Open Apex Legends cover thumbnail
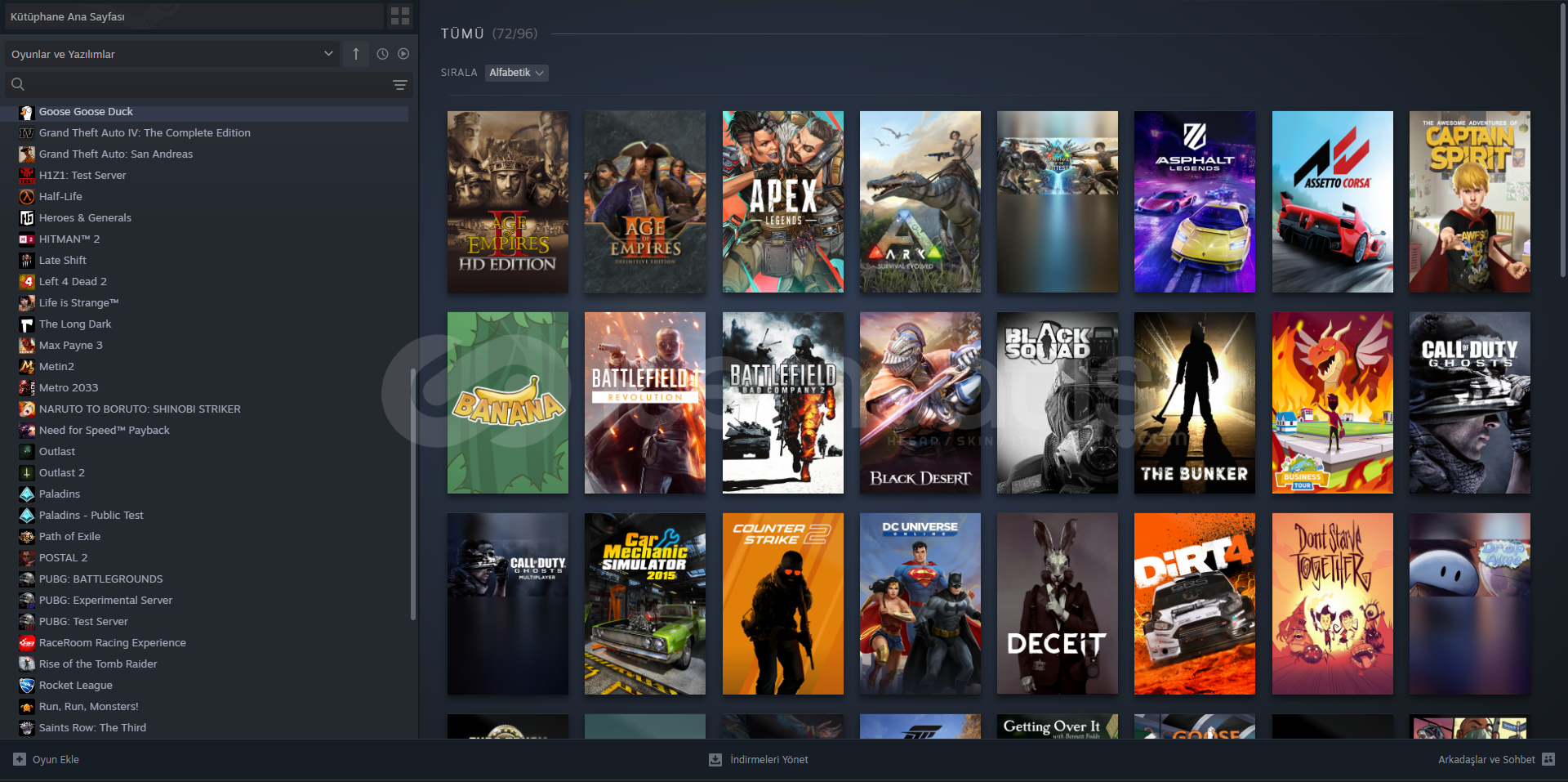Viewport: 1568px width, 782px height. tap(783, 202)
